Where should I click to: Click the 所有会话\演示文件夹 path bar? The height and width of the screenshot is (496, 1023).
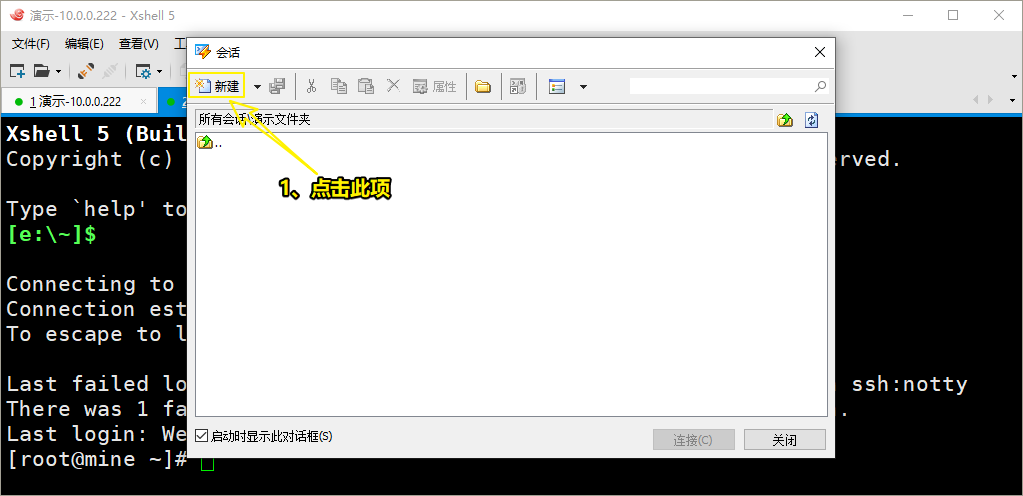(483, 119)
